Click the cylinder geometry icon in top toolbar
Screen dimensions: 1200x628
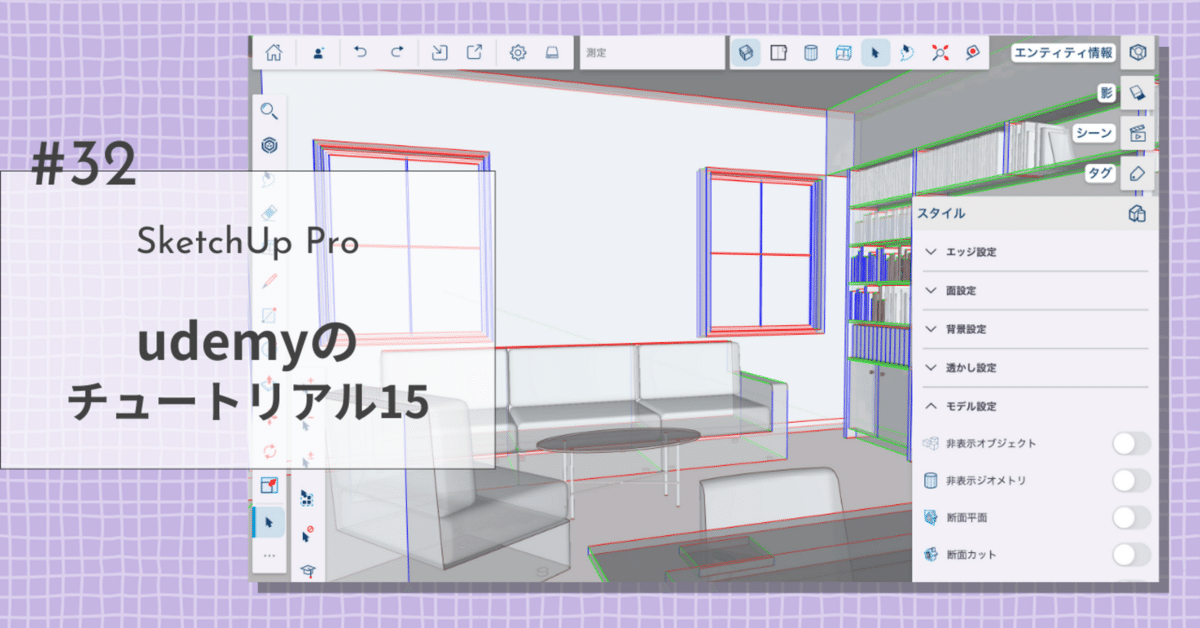(x=811, y=53)
